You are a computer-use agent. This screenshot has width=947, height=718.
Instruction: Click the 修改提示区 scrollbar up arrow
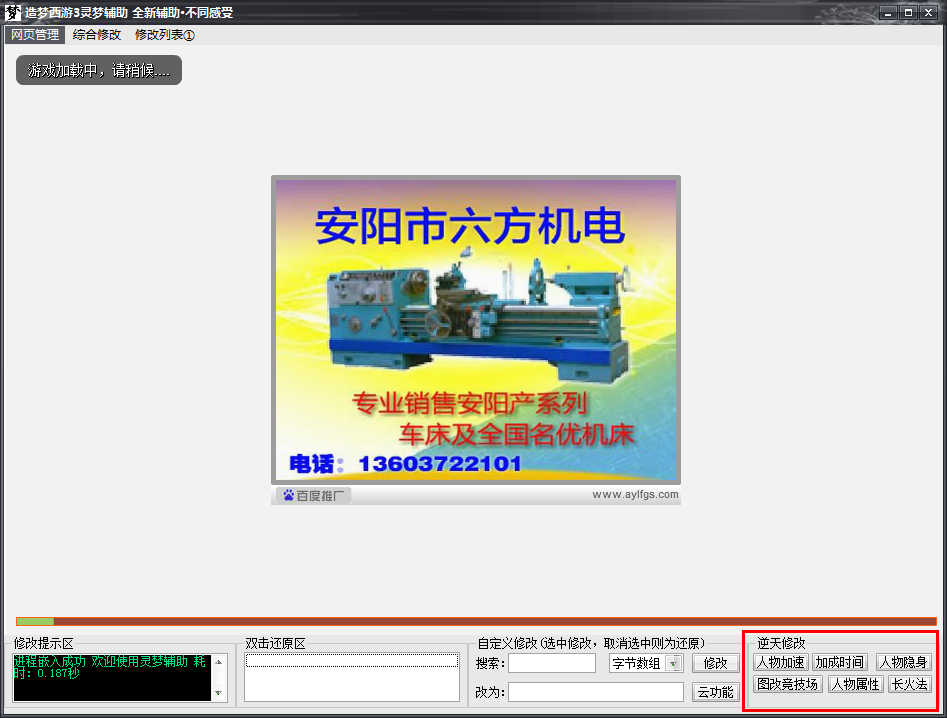tap(219, 662)
